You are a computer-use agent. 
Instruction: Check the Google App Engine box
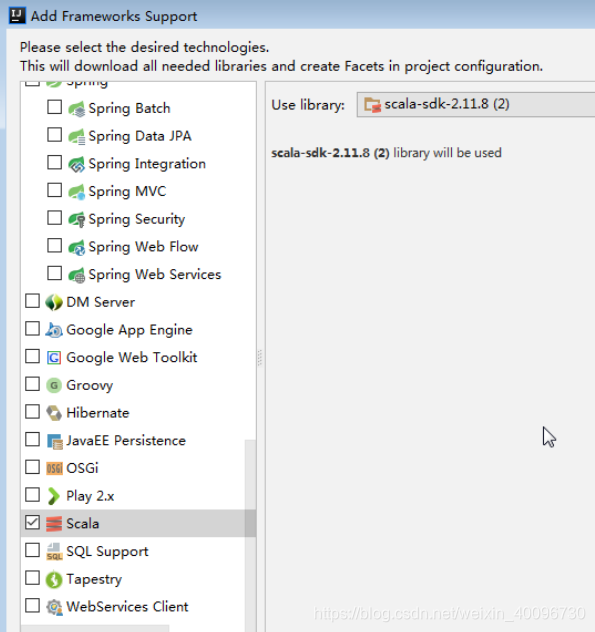[x=32, y=329]
